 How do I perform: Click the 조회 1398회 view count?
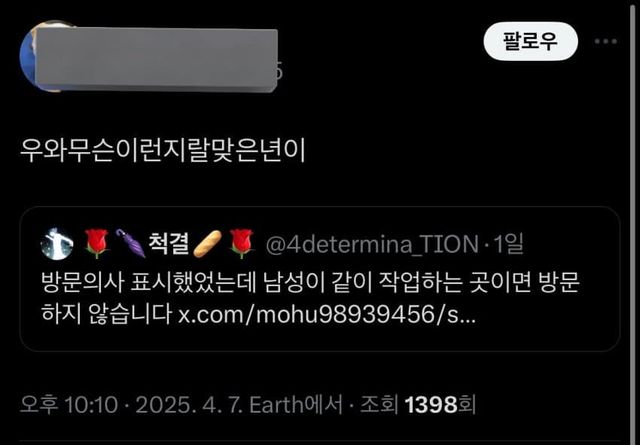(x=418, y=405)
